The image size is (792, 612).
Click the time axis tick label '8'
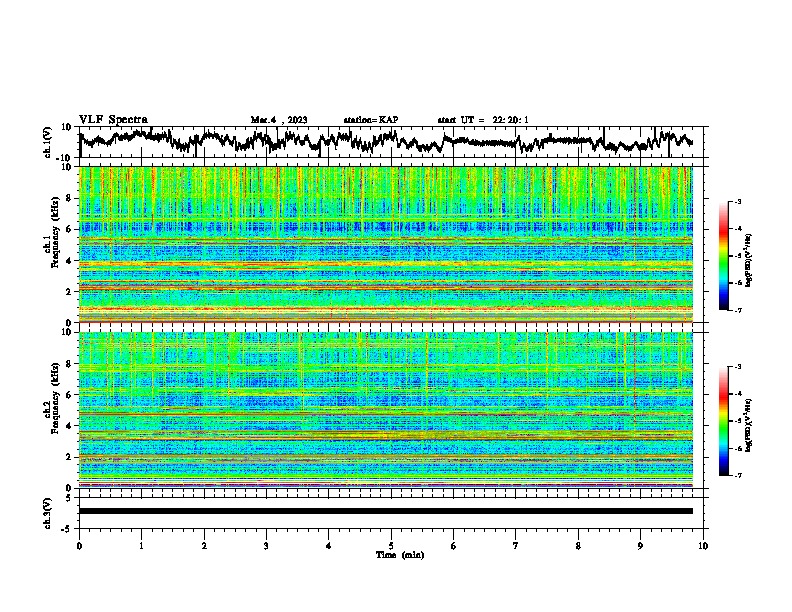click(578, 546)
